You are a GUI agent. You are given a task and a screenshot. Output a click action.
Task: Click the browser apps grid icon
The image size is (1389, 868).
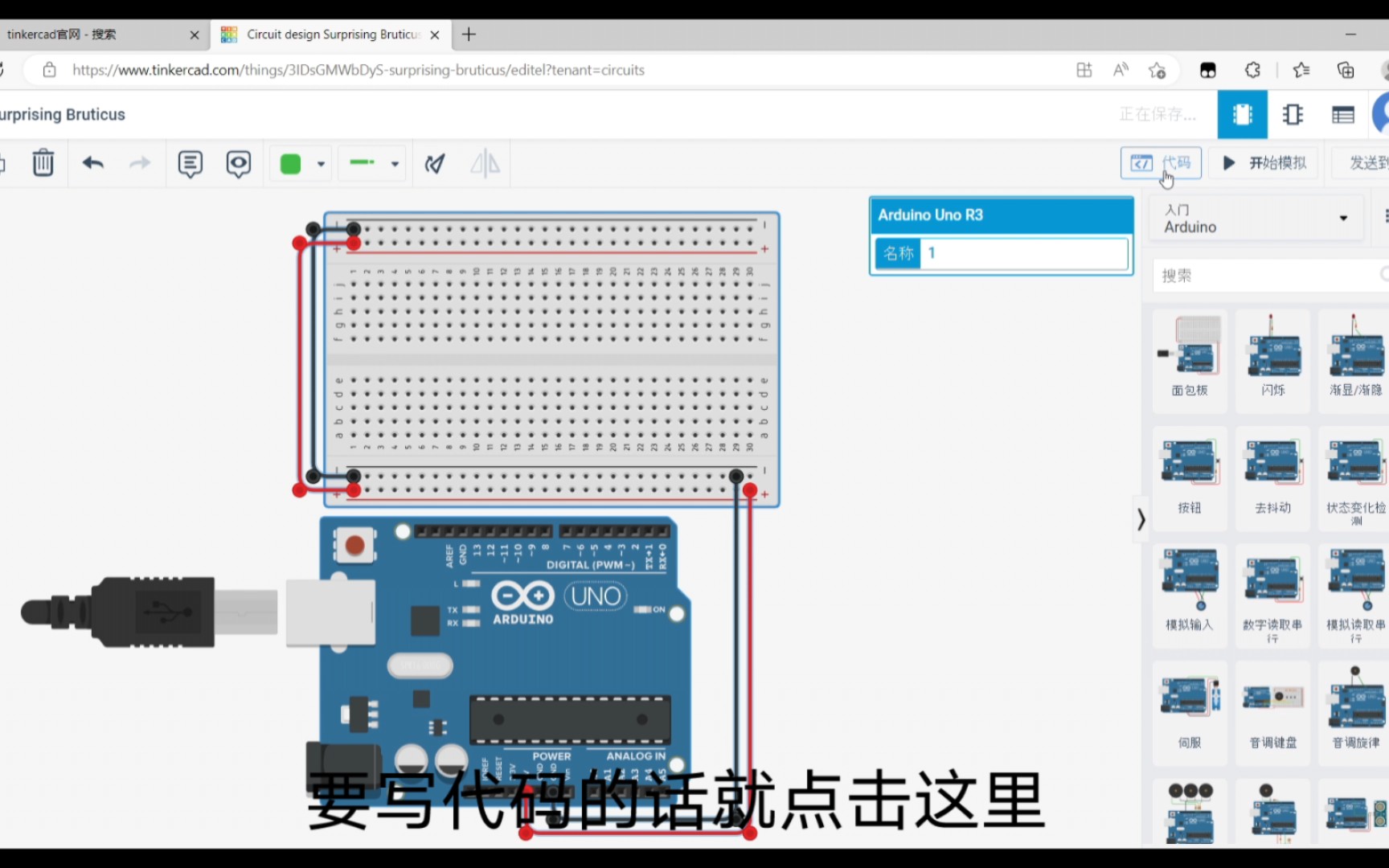click(x=1084, y=70)
